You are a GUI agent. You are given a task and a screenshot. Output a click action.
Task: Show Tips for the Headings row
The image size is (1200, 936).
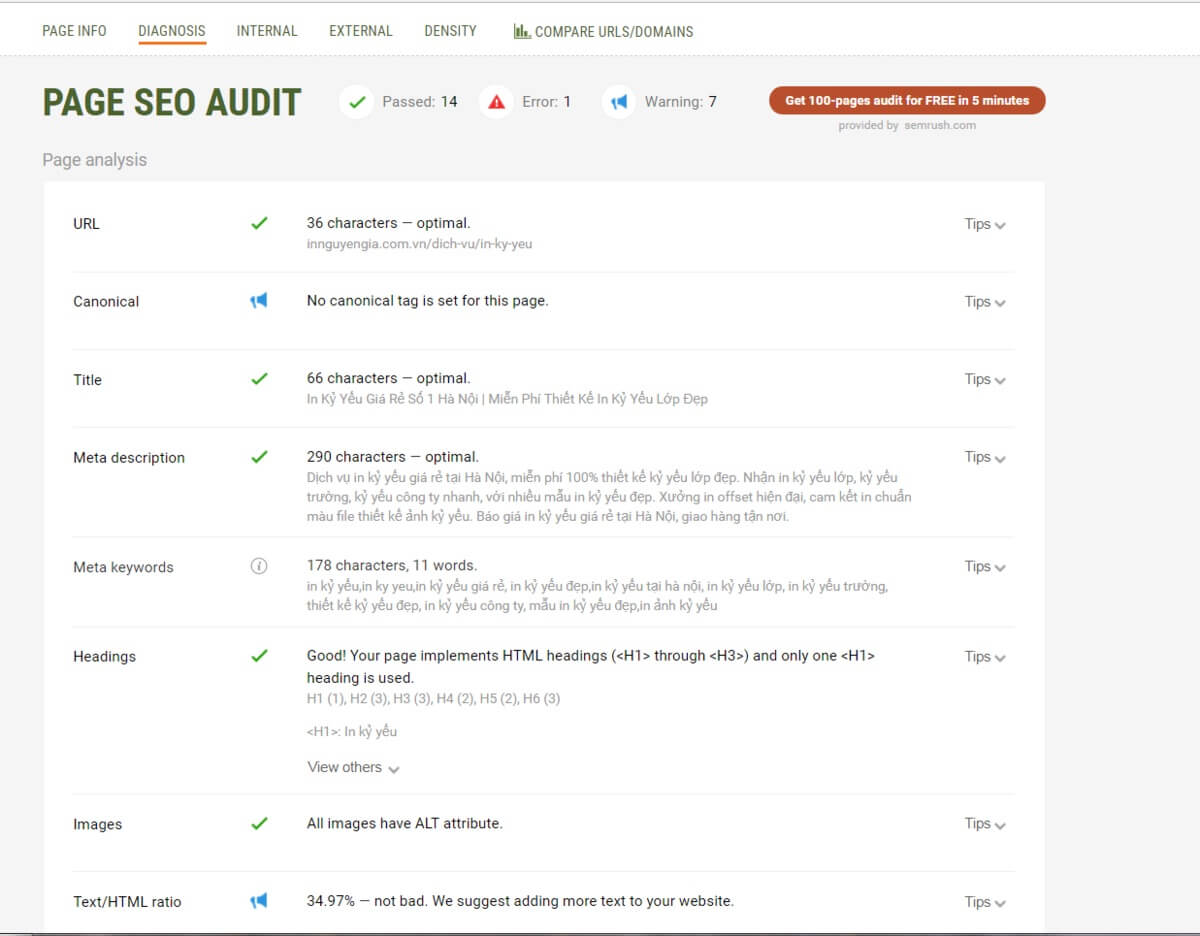(x=984, y=657)
